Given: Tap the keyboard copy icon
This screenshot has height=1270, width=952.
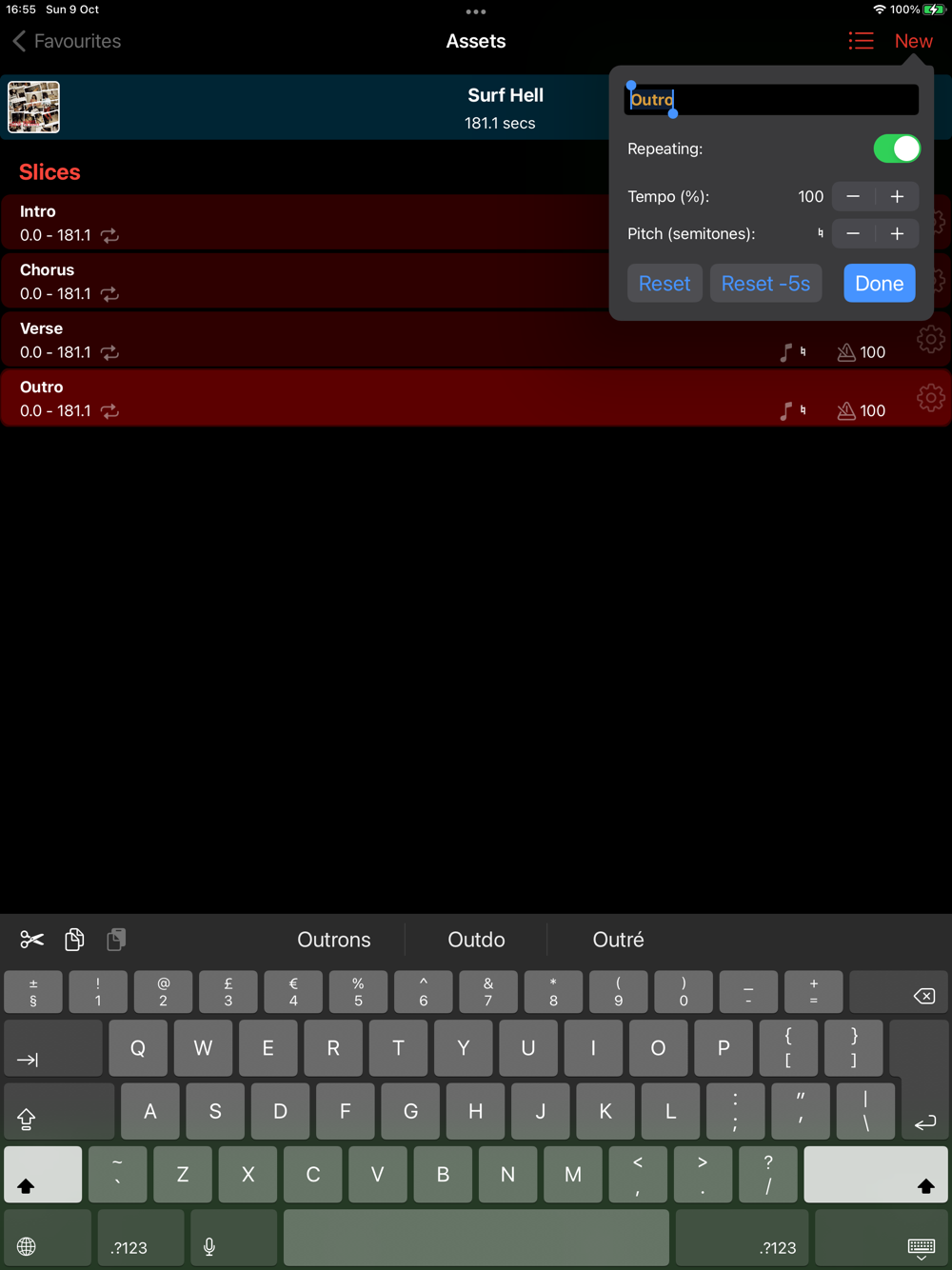Looking at the screenshot, I should [x=74, y=940].
